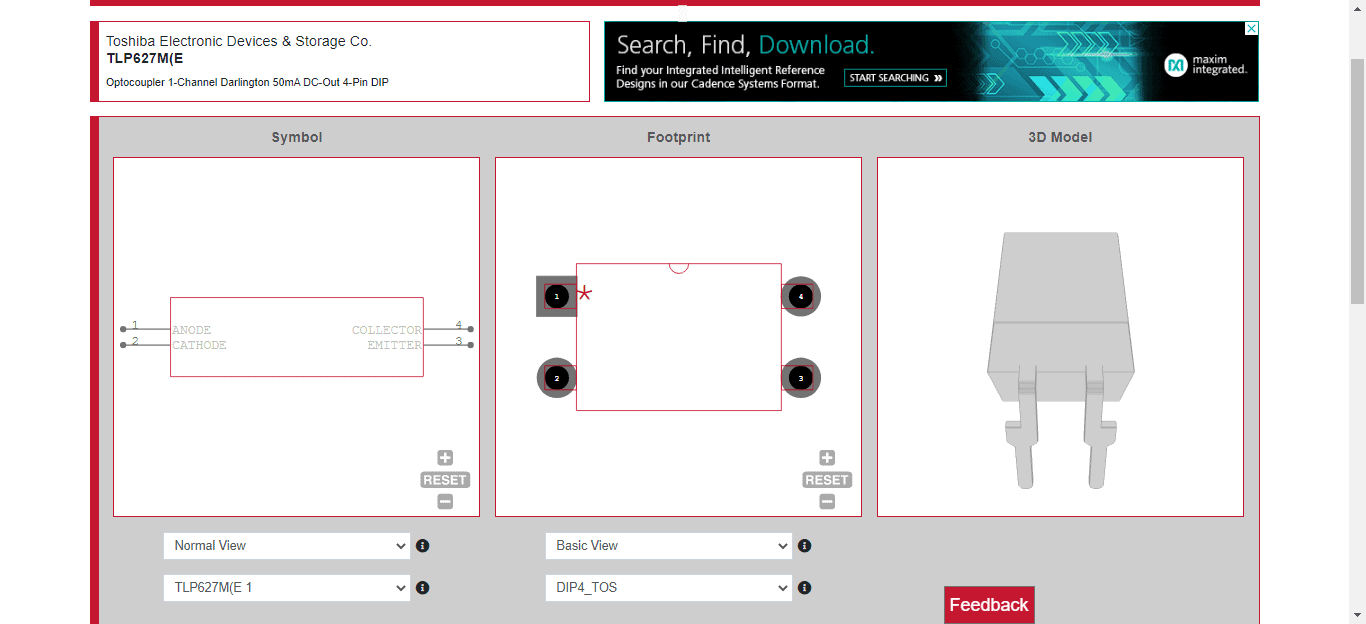Zoom out the Footprint view with minus

(827, 502)
